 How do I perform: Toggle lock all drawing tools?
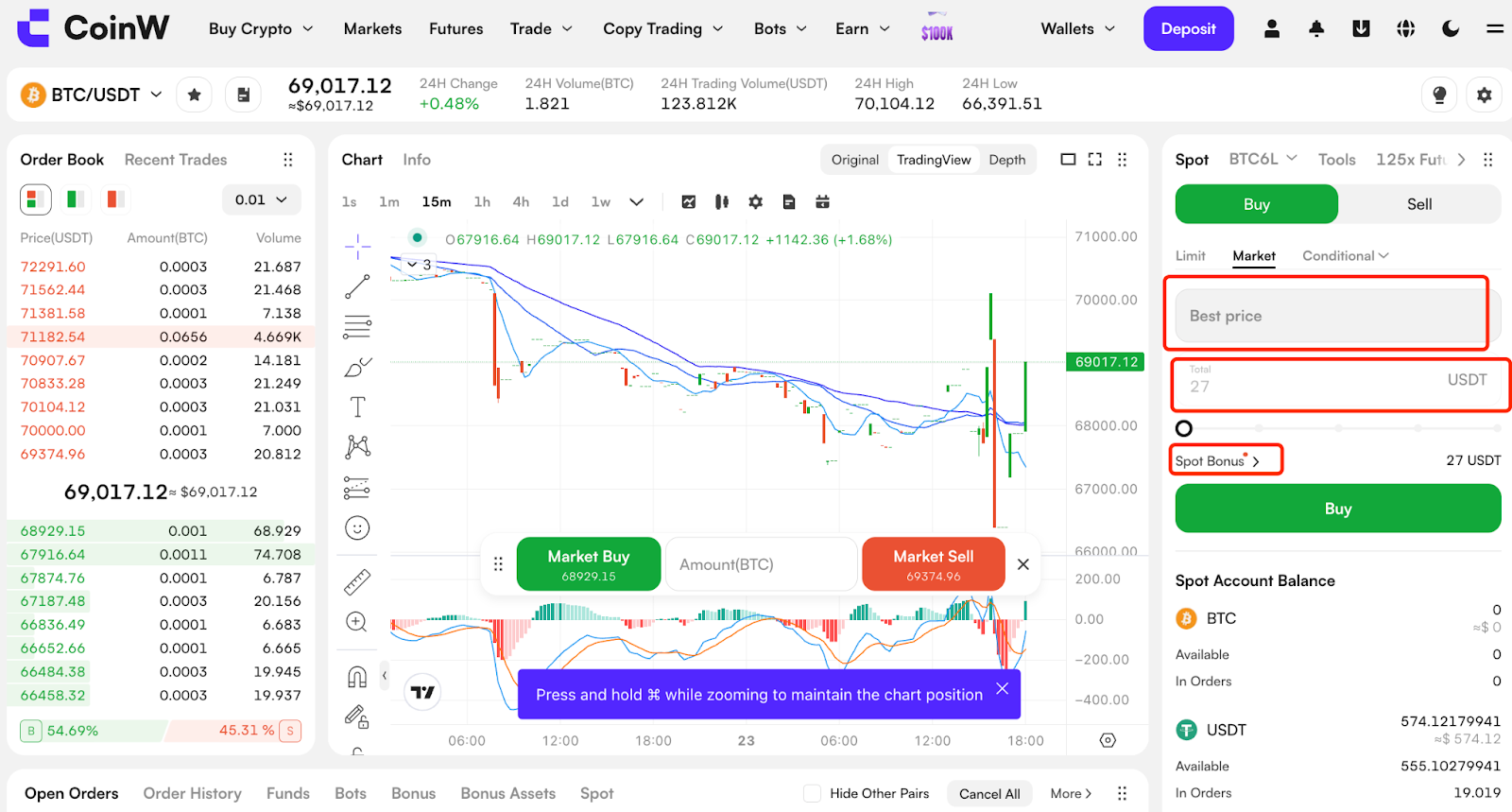click(x=357, y=717)
